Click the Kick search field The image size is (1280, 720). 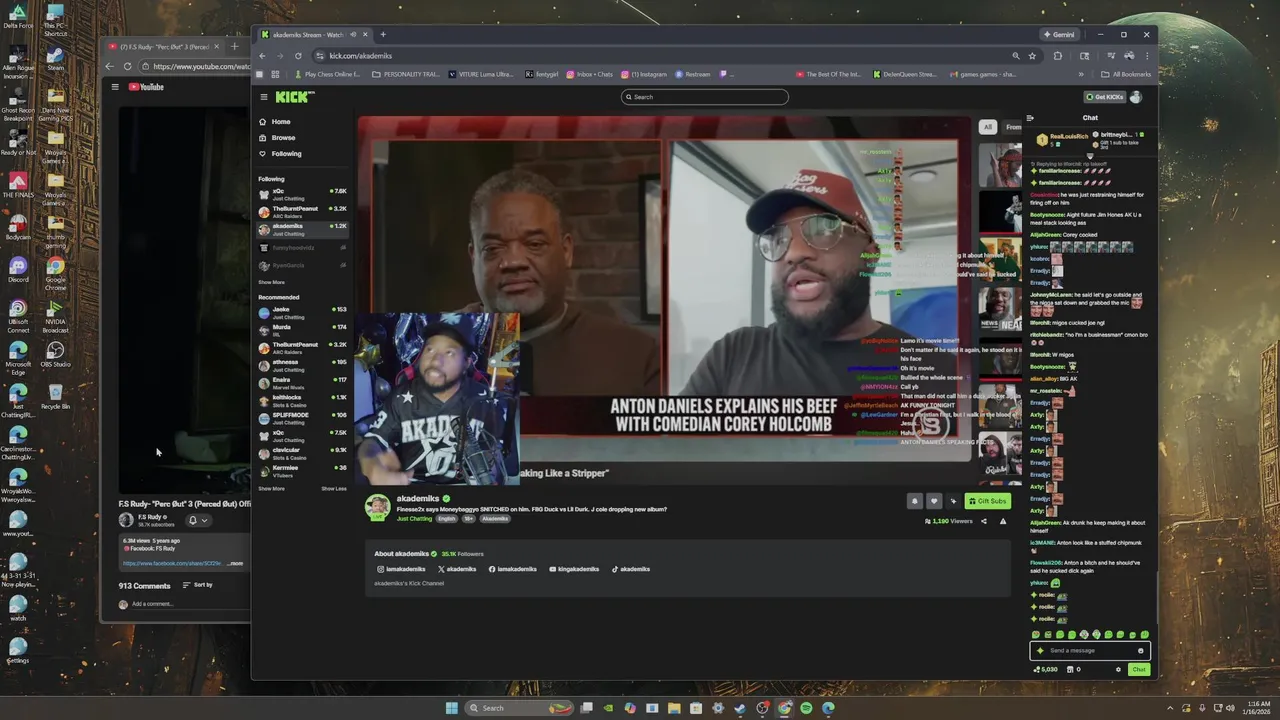pyautogui.click(x=704, y=97)
